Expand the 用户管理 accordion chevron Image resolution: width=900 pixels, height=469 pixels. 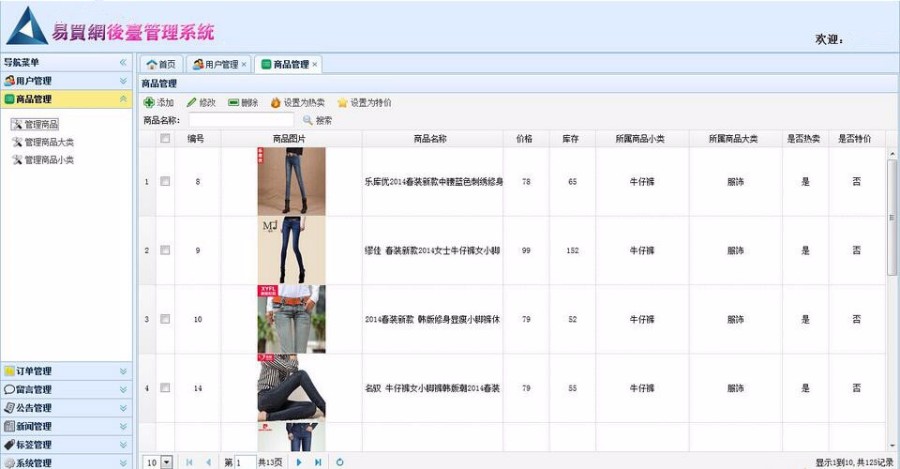click(123, 81)
